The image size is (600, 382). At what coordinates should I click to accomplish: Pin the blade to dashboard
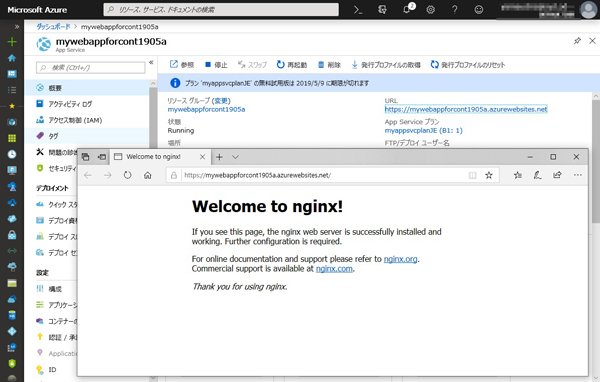[x=577, y=41]
